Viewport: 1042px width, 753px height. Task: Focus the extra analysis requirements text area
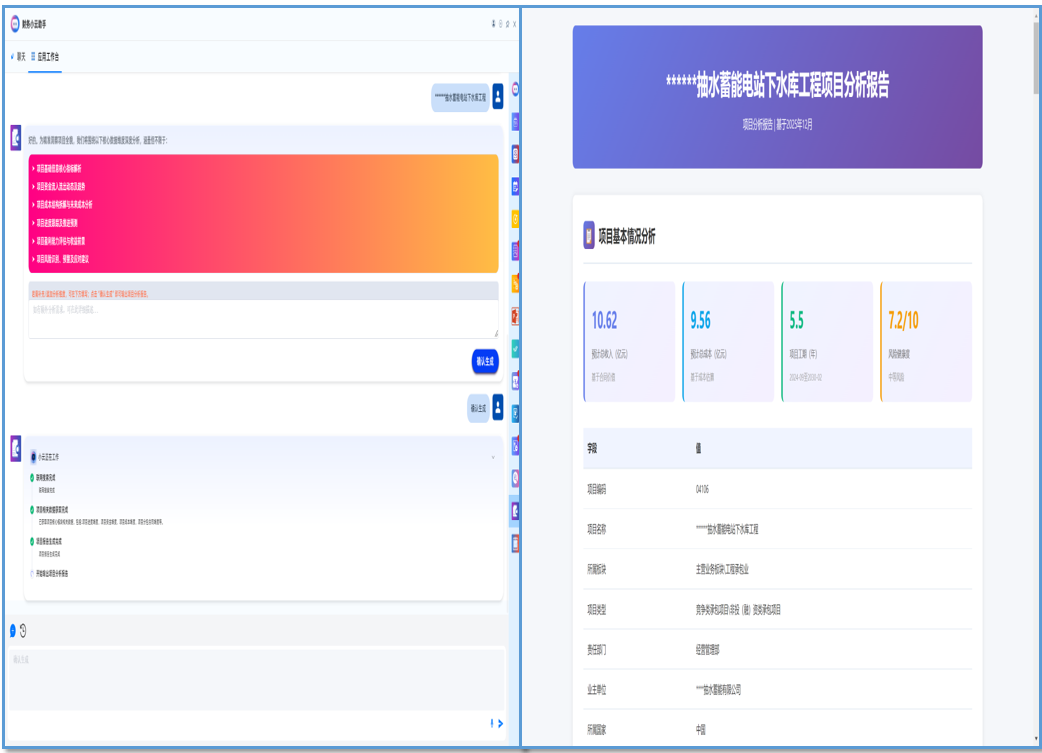(x=263, y=318)
